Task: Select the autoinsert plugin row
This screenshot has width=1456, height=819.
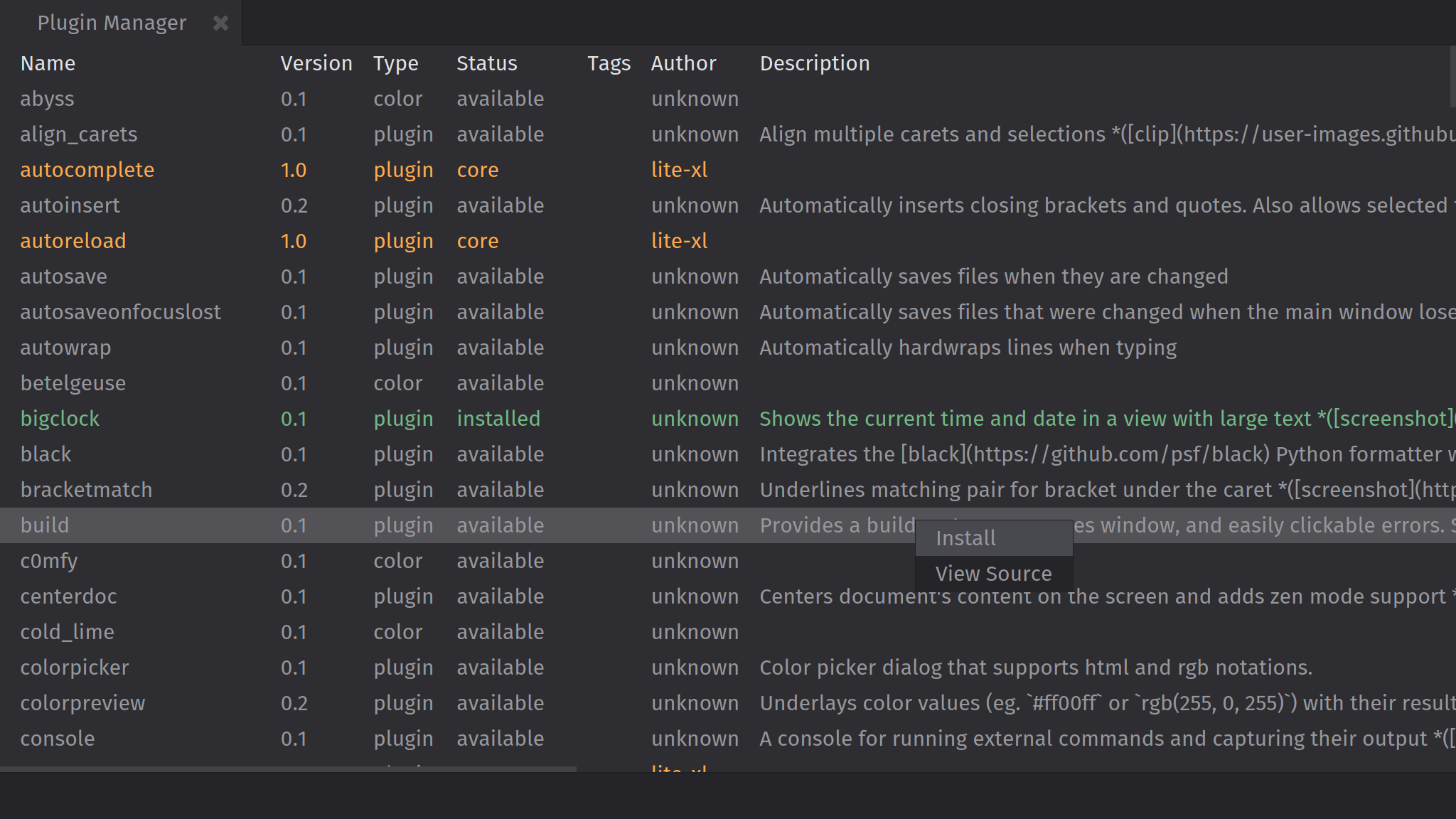Action: click(x=728, y=205)
